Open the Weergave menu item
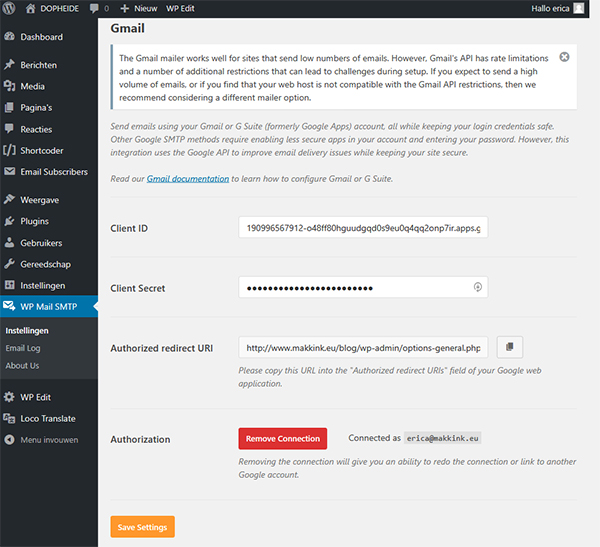 click(x=39, y=200)
